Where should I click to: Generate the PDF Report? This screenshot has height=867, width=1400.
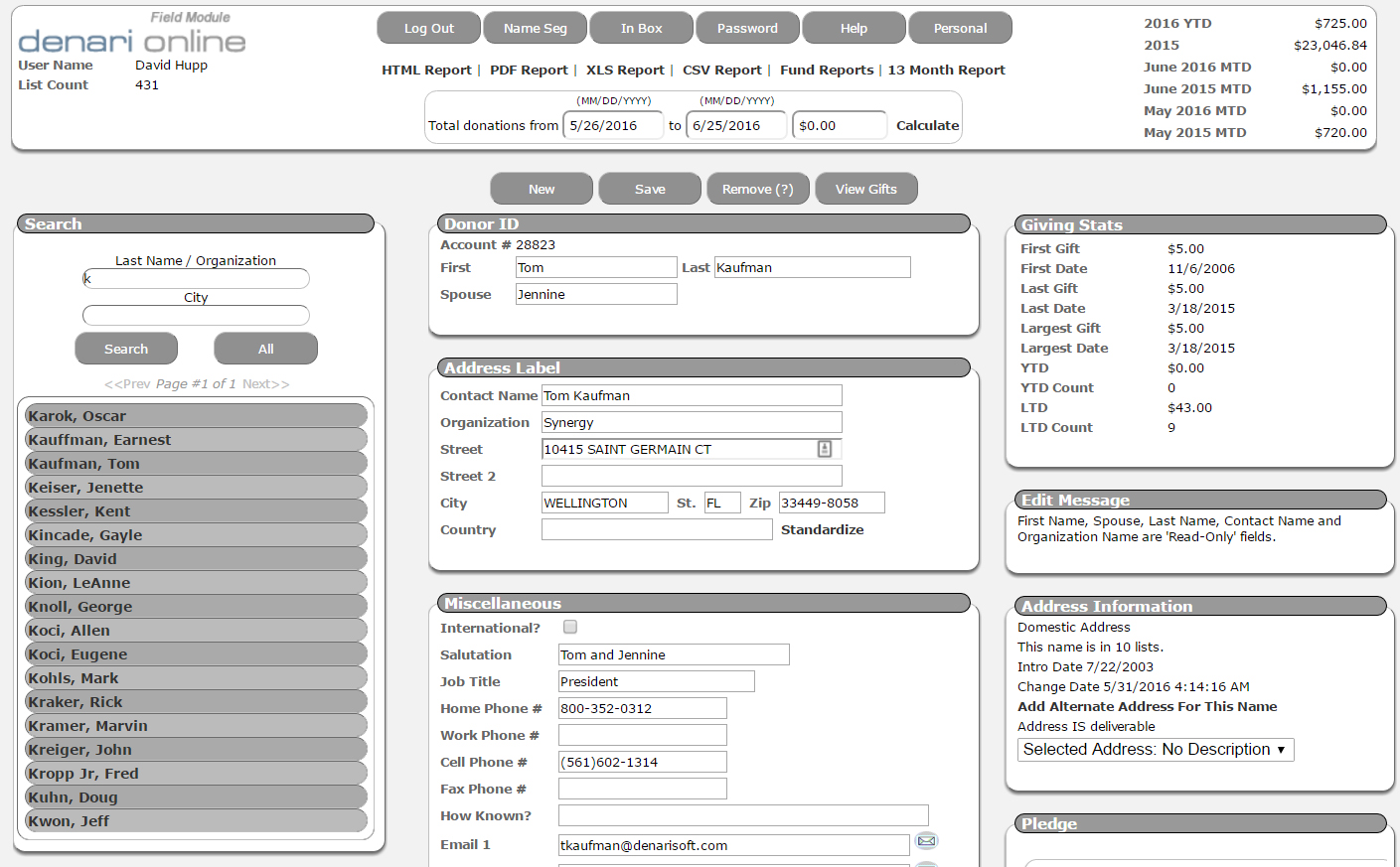(529, 70)
